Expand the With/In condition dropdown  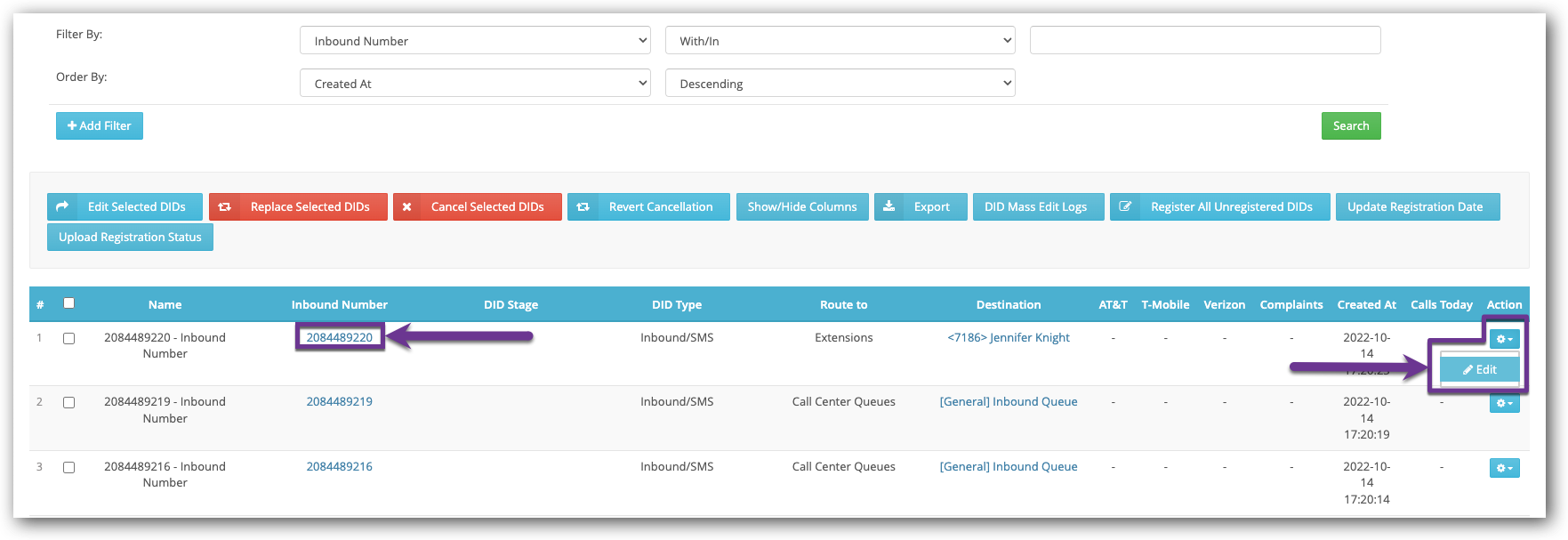tap(840, 41)
